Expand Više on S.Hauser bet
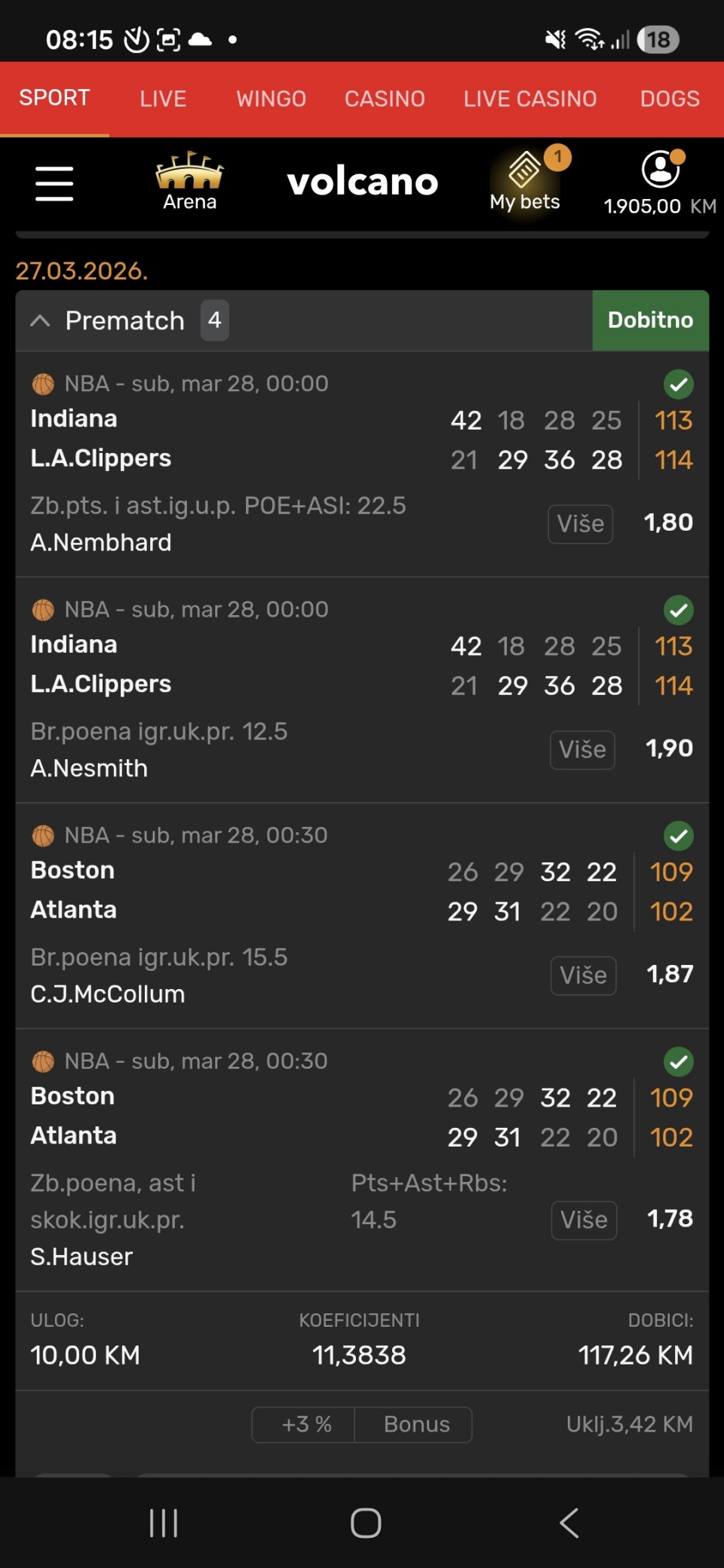Viewport: 724px width, 1568px height. [x=584, y=1220]
